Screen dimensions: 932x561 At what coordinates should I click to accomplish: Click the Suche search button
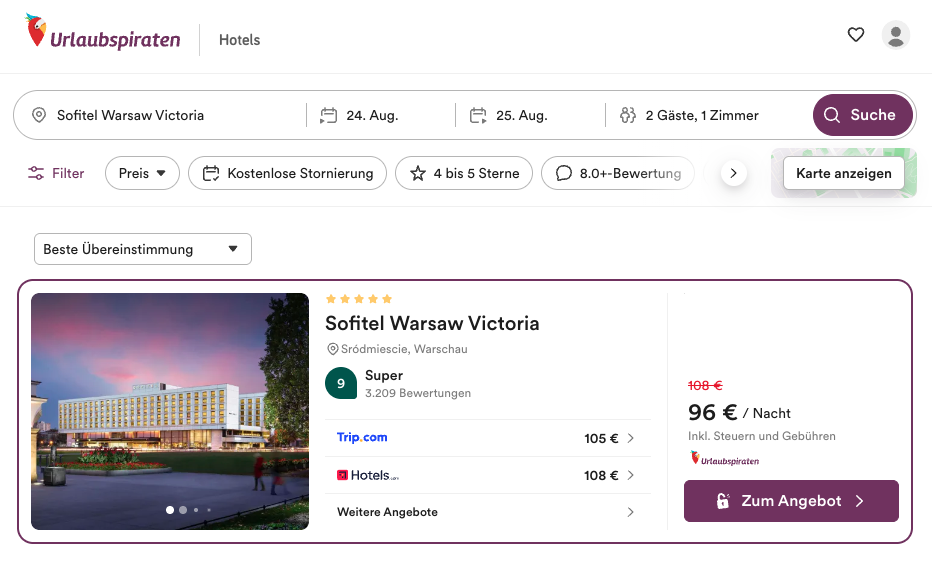(862, 115)
